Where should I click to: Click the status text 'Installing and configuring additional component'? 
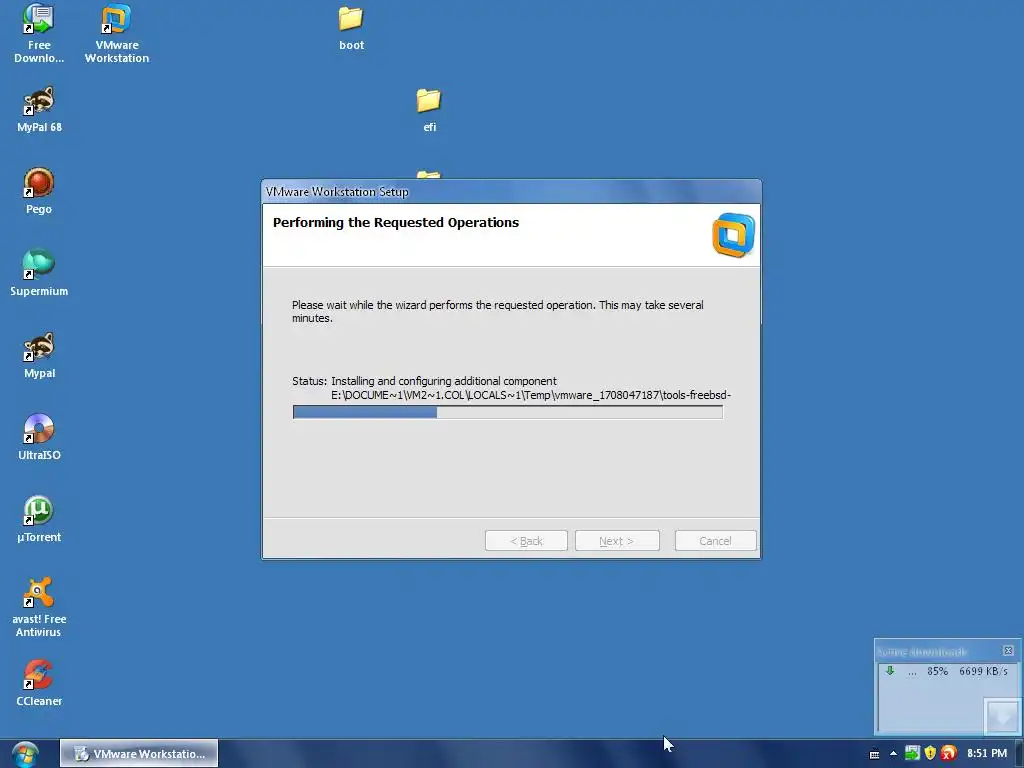tap(443, 381)
